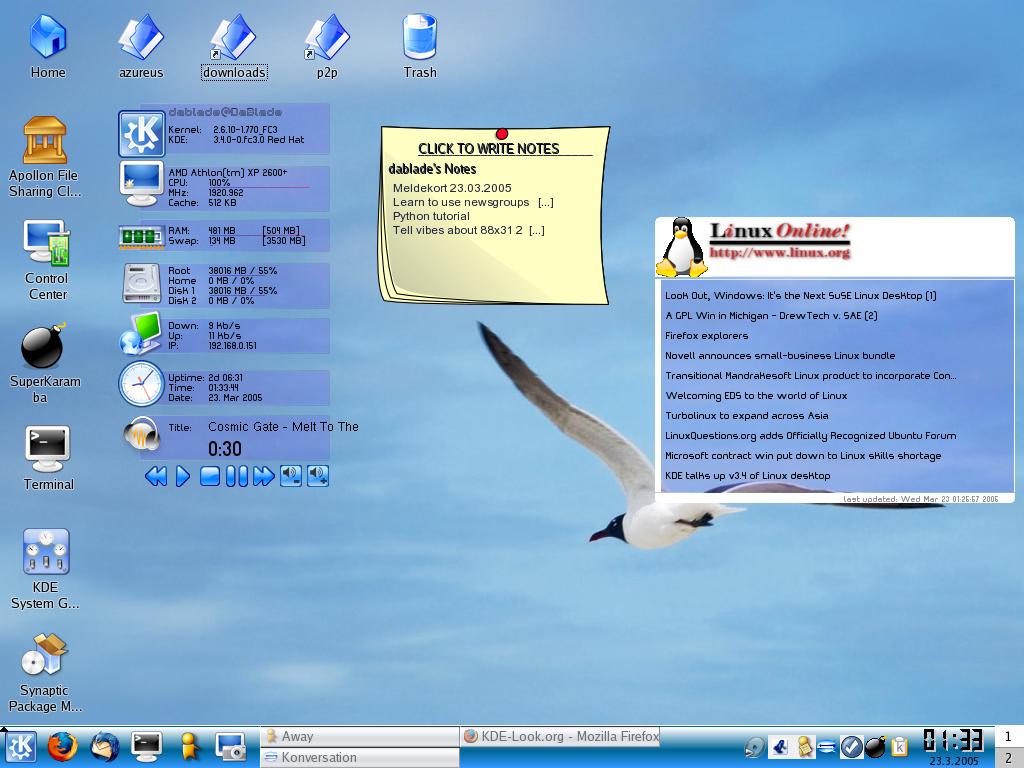Switch to KDE-Look.org Firefox taskbar entry
The image size is (1024, 768).
tap(560, 737)
